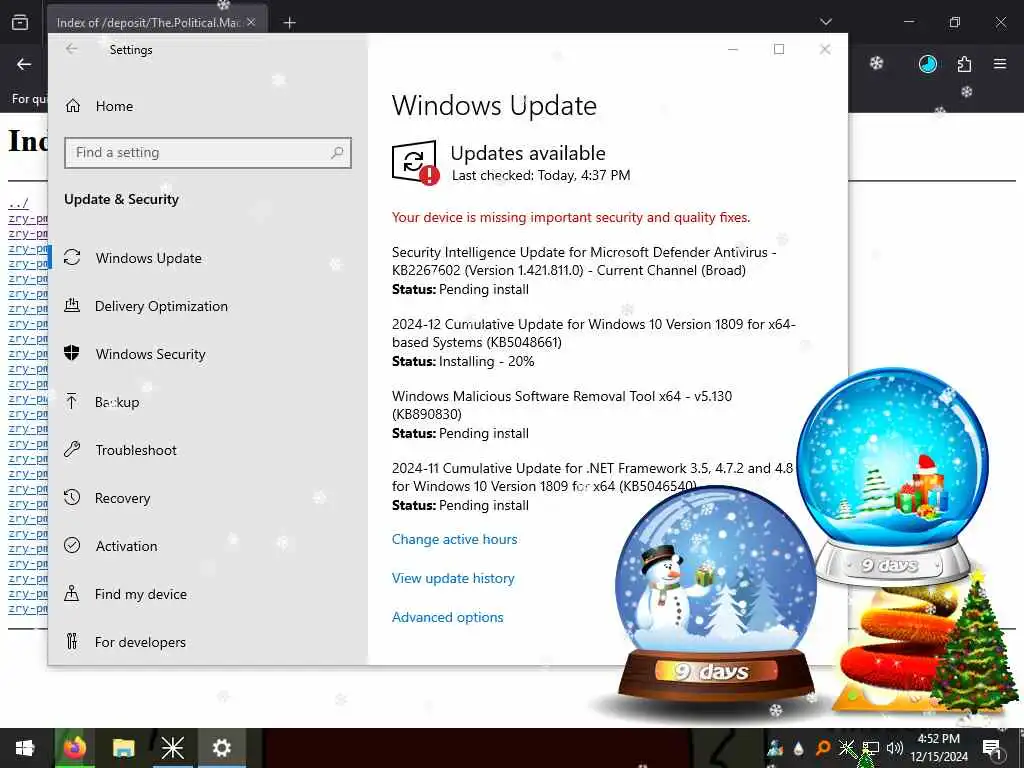Close the Index of /deposit tab
This screenshot has height=768, width=1024.
(x=251, y=22)
